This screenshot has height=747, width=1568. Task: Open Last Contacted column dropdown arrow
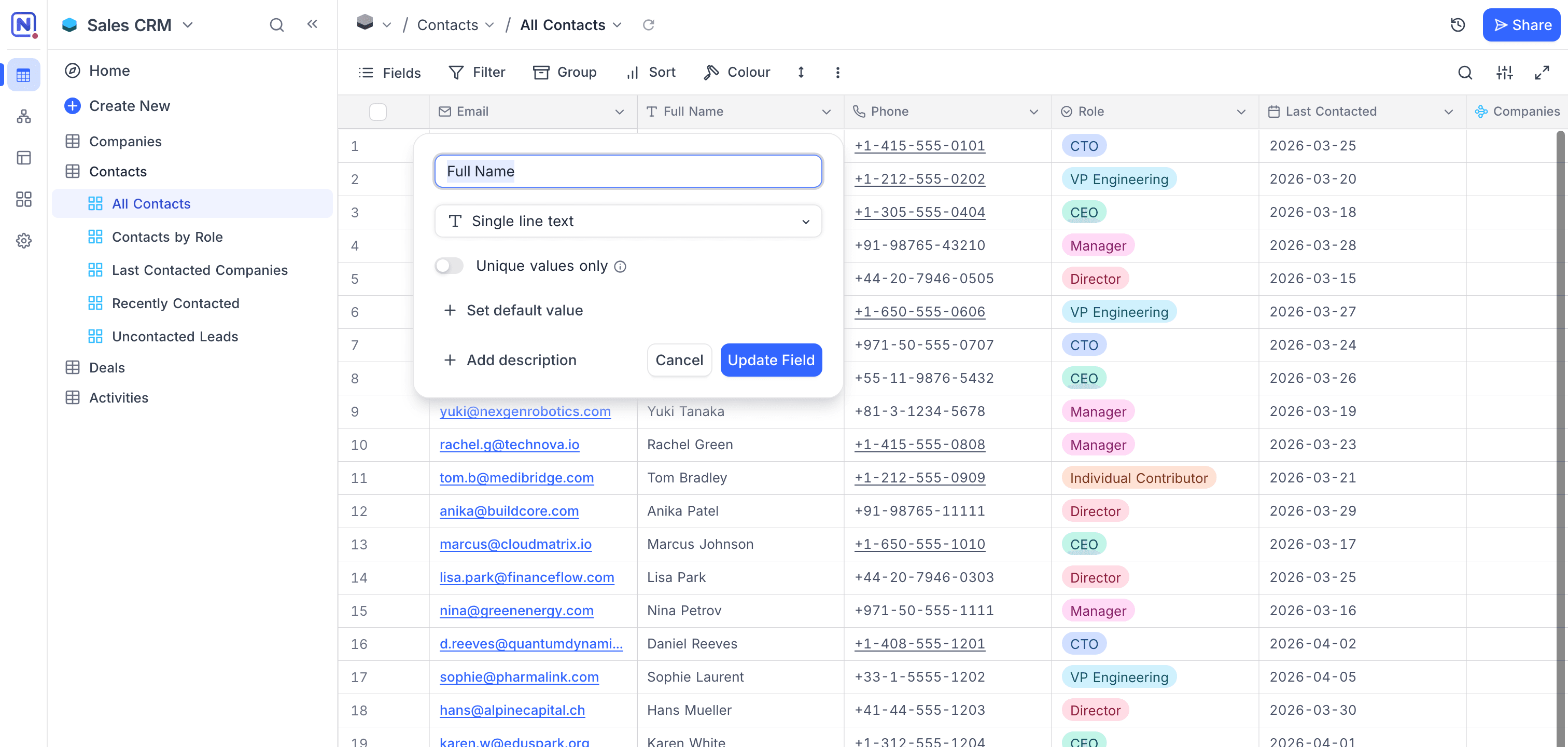1449,112
